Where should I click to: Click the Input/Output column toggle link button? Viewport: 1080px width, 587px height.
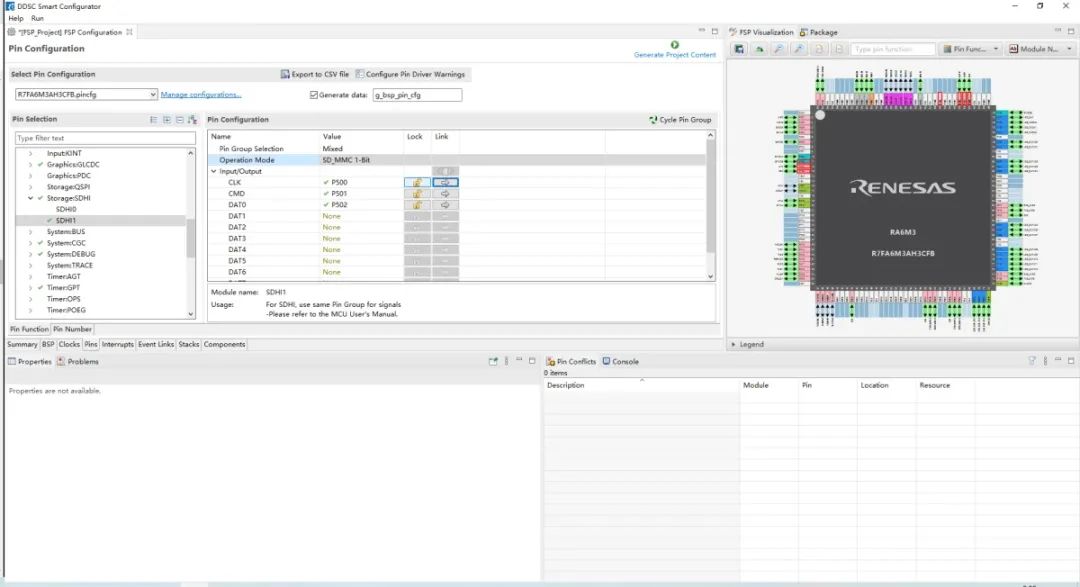click(445, 172)
